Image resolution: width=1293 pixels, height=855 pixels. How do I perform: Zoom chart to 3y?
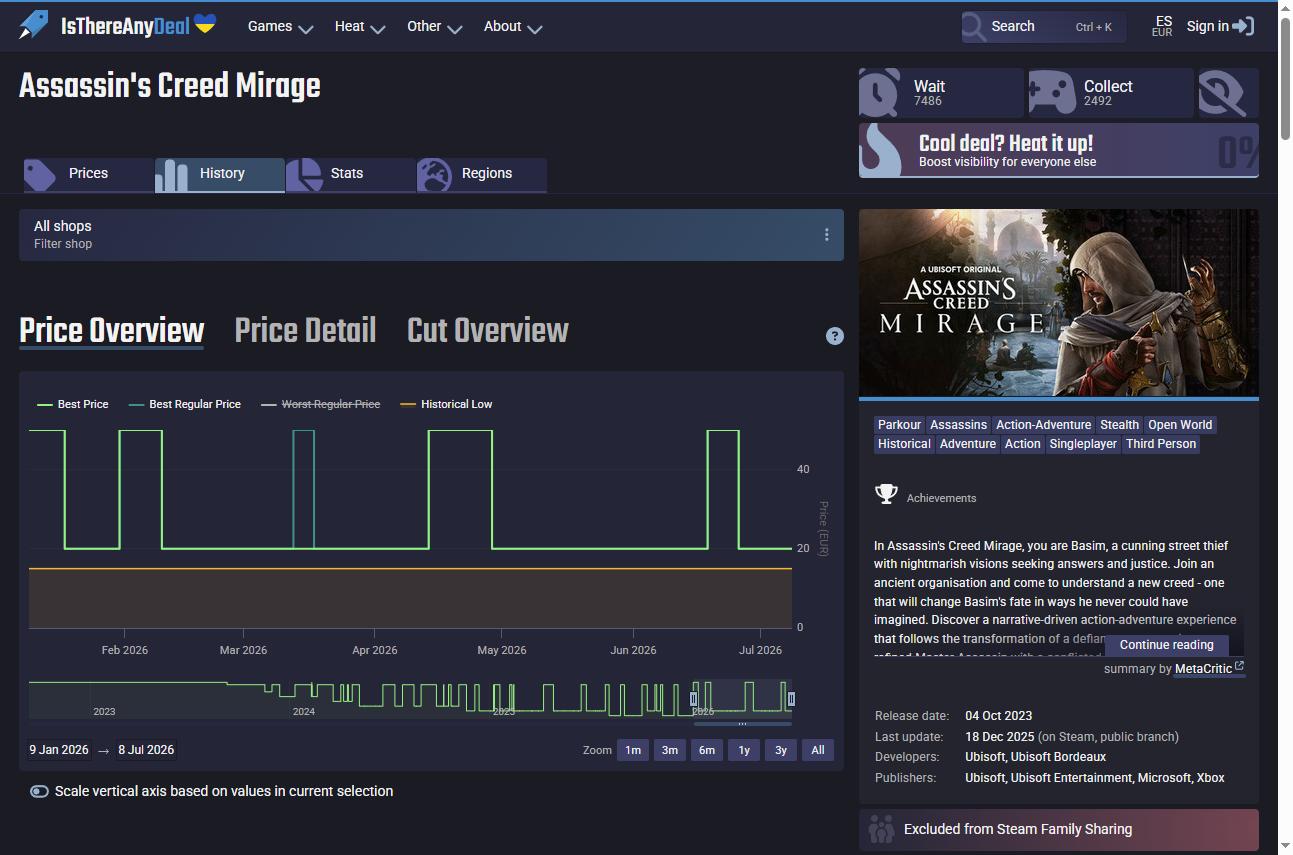[781, 750]
